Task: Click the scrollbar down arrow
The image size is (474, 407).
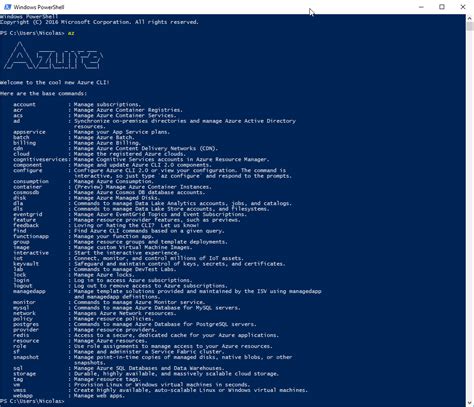Action: click(470, 403)
